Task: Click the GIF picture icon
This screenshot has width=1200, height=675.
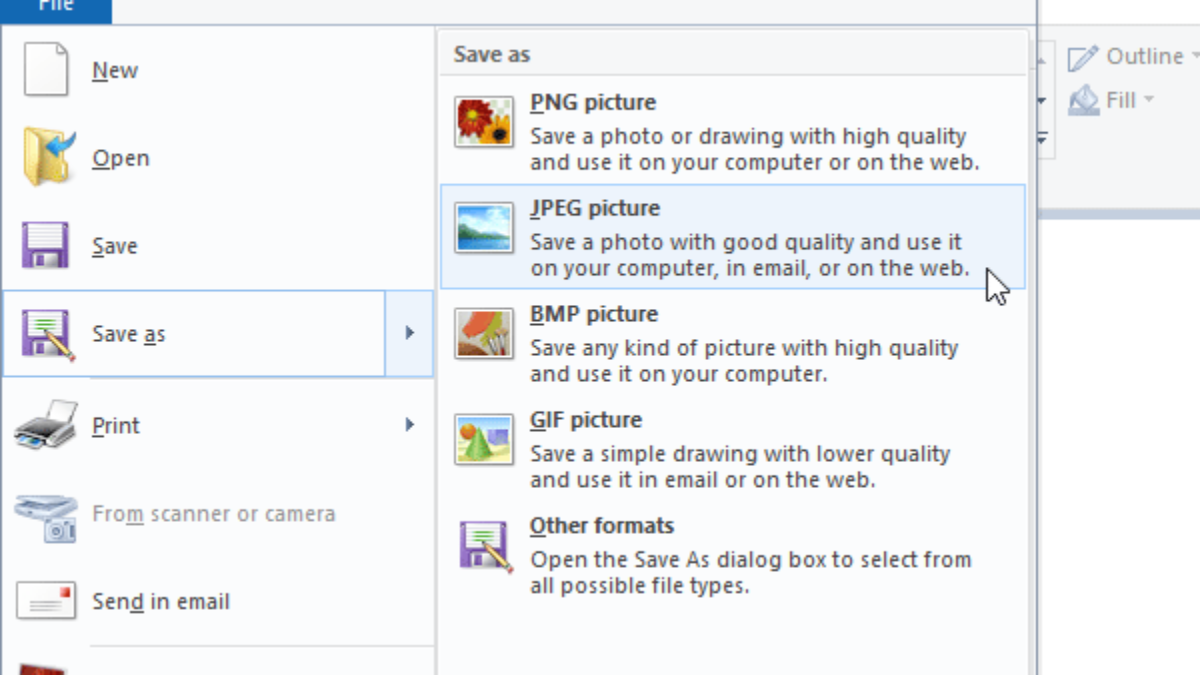Action: tap(484, 437)
